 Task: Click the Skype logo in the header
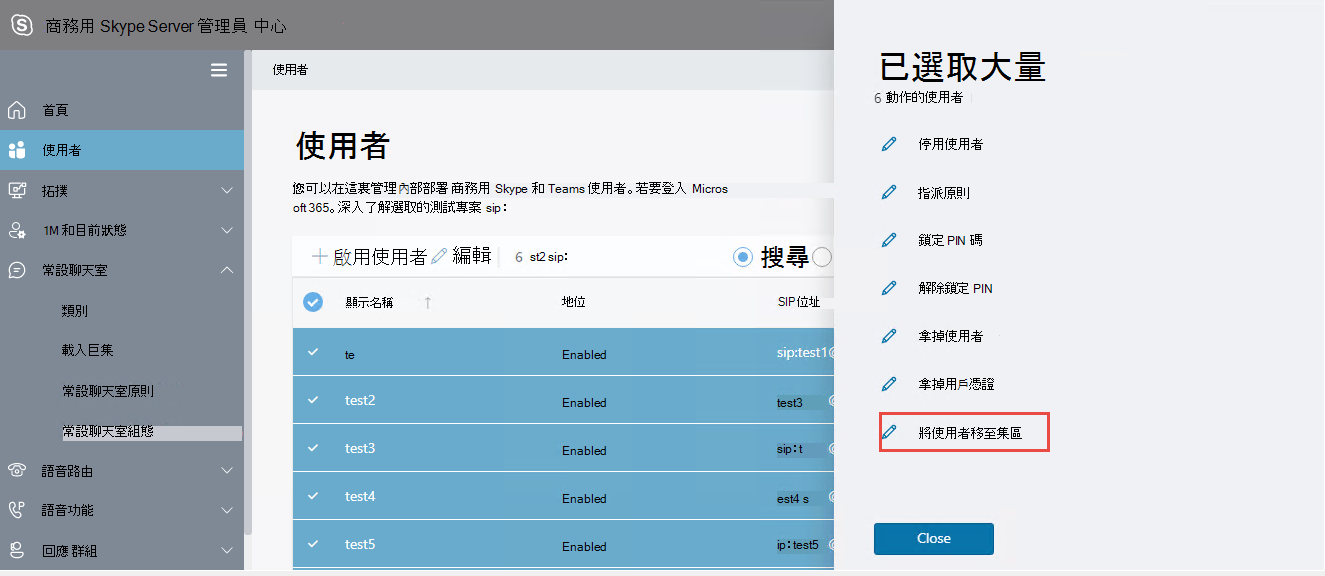tap(21, 26)
